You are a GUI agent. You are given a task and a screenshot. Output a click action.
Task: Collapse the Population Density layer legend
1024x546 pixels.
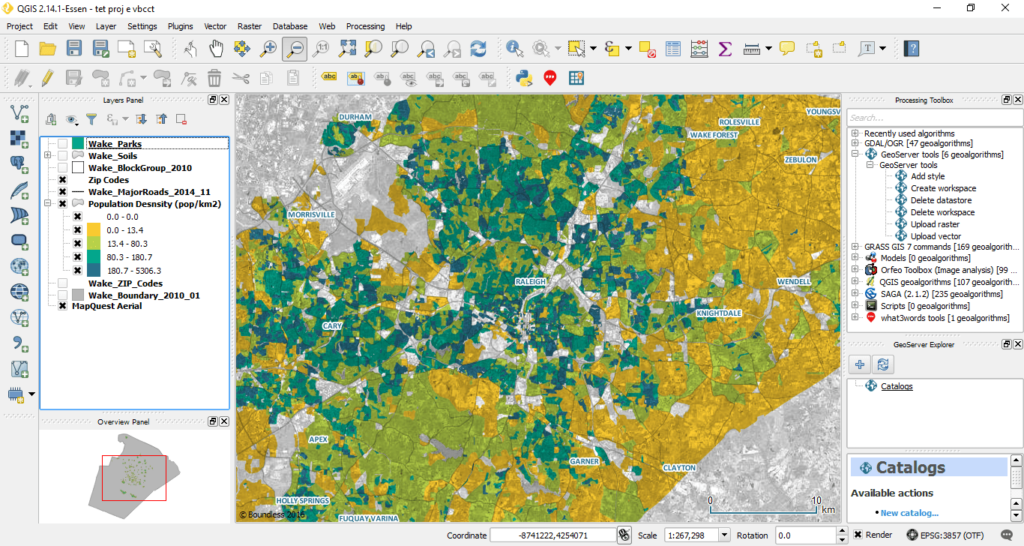[48, 204]
